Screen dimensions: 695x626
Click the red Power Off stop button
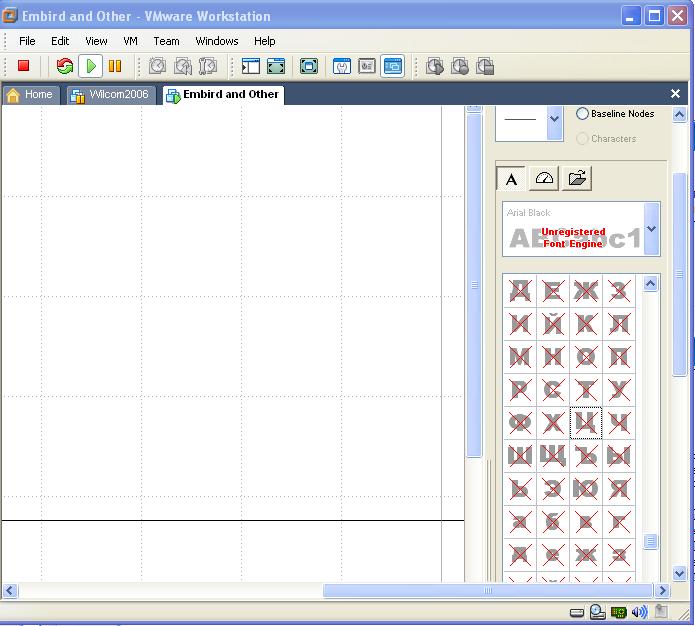pyautogui.click(x=24, y=66)
